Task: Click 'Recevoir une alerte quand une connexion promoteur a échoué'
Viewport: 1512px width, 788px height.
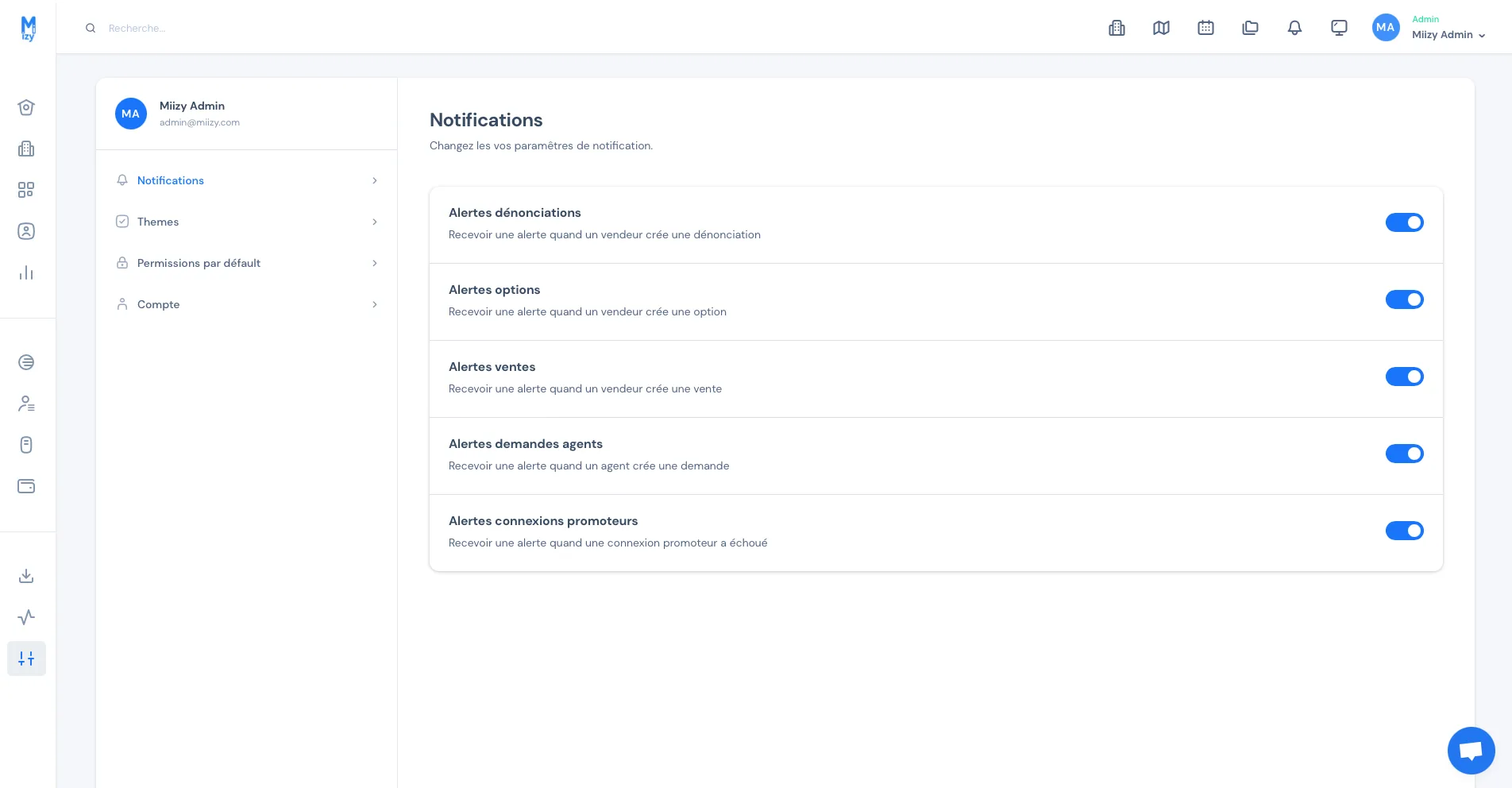Action: [x=607, y=543]
